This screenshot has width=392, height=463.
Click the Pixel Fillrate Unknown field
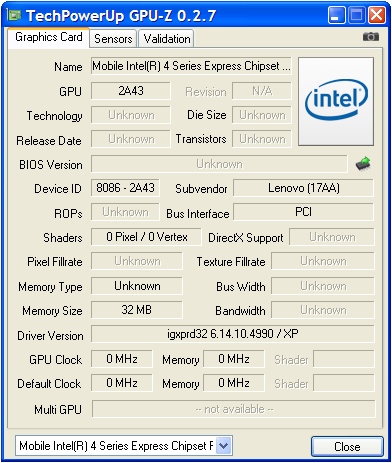[137, 261]
